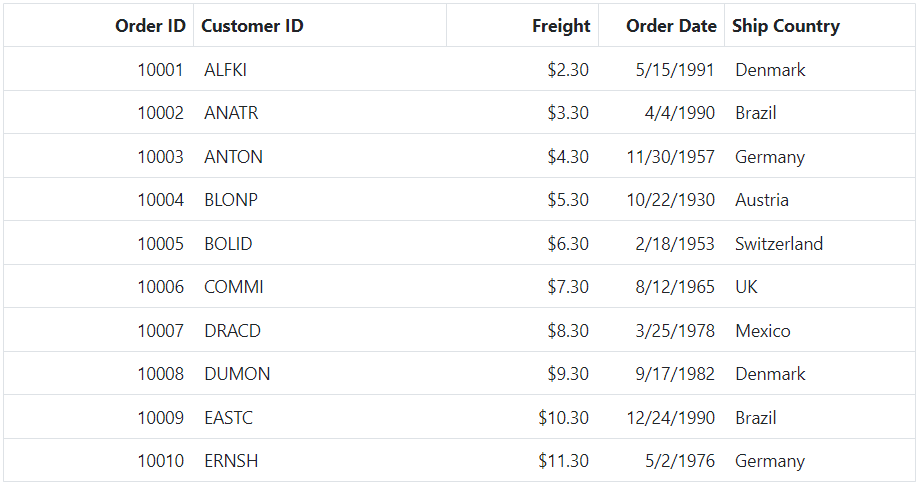
Task: Click the Freight column header
Action: point(522,26)
